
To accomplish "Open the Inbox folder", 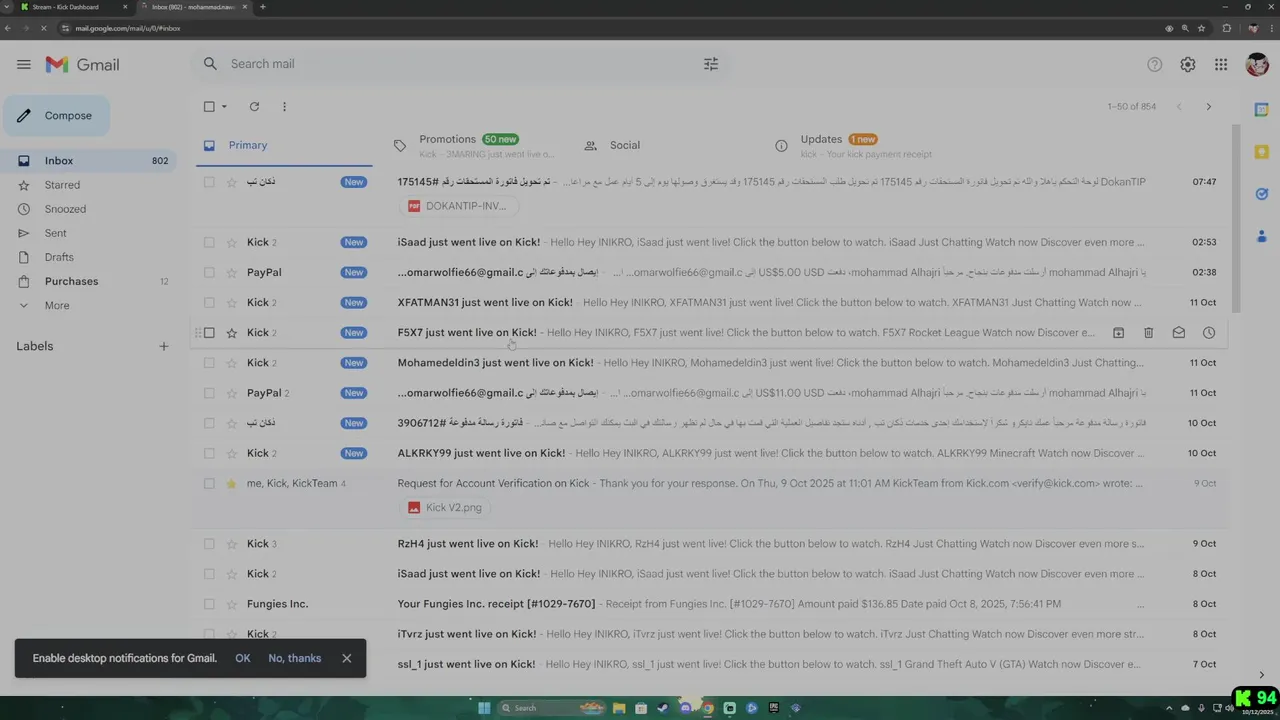I will tap(90, 161).
